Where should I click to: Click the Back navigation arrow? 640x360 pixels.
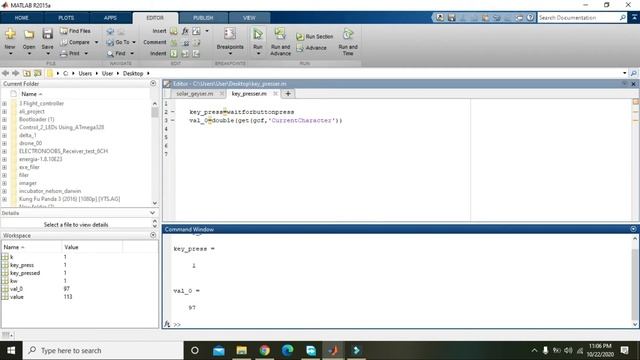tap(5, 73)
